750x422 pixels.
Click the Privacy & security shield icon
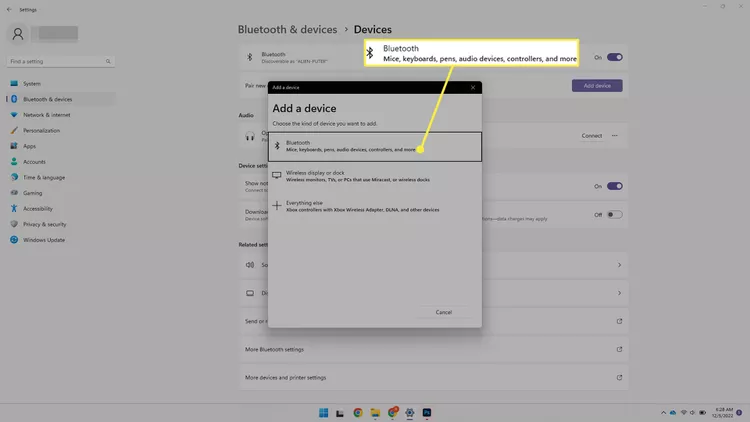tap(14, 224)
